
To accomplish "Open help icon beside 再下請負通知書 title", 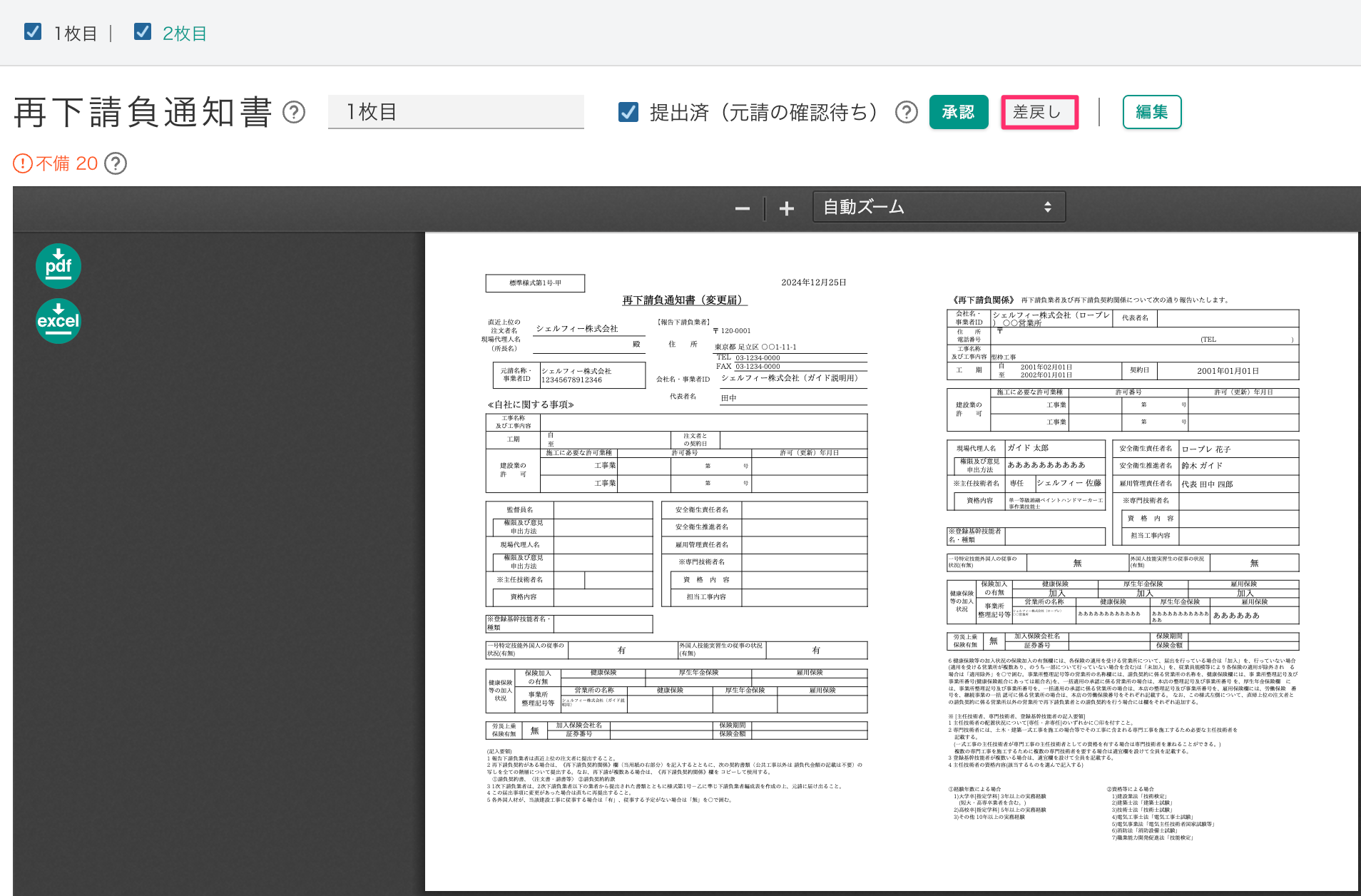I will [x=294, y=112].
